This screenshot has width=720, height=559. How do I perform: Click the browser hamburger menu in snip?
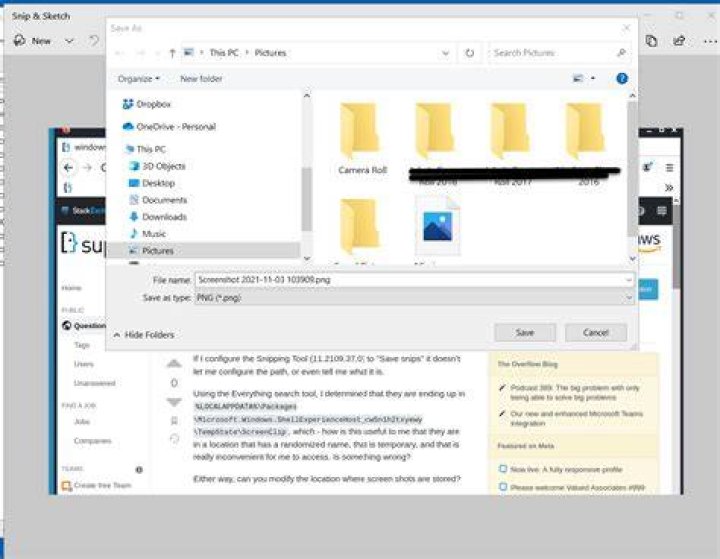click(x=669, y=168)
